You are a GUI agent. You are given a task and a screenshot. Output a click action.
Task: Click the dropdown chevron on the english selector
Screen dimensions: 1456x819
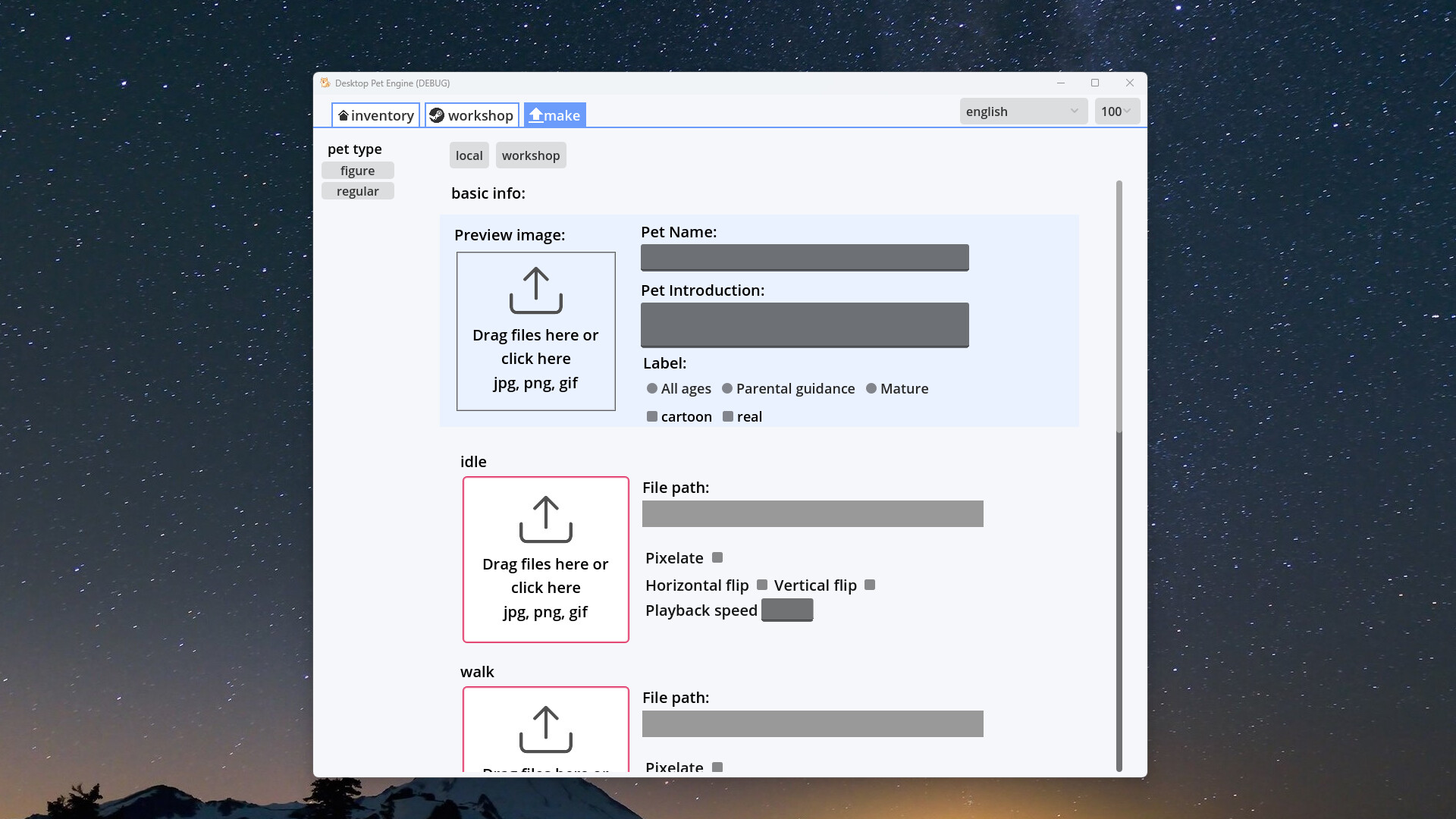coord(1074,111)
